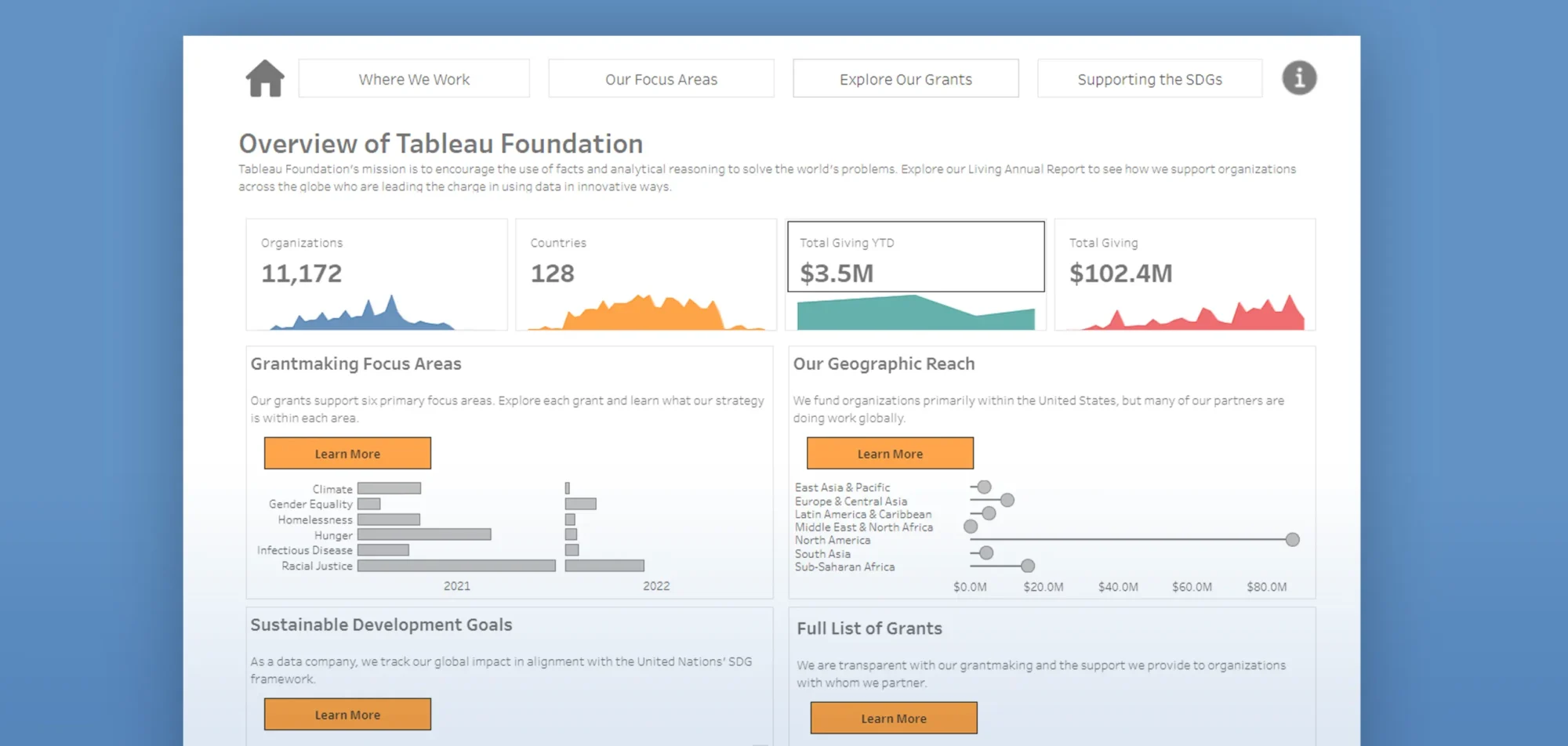The image size is (1568, 746).
Task: Click Learn More under Sustainable Development Goals
Action: pos(347,715)
